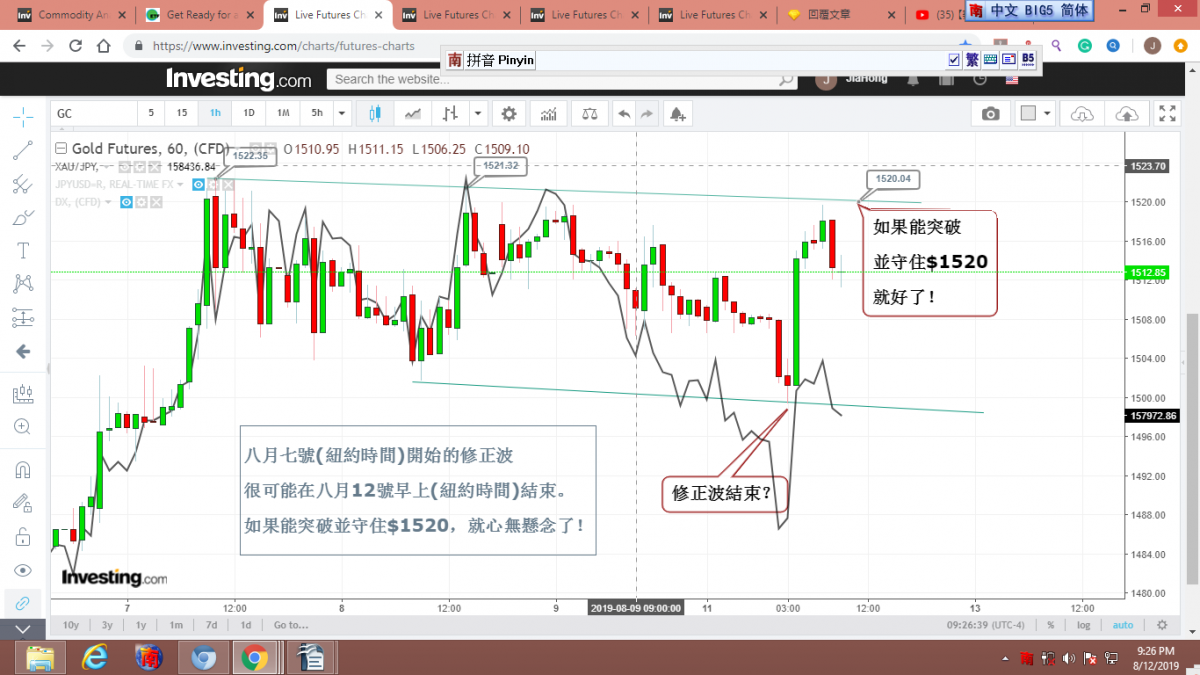The image size is (1200, 675).
Task: Open the US flag language selector
Action: tap(1011, 79)
